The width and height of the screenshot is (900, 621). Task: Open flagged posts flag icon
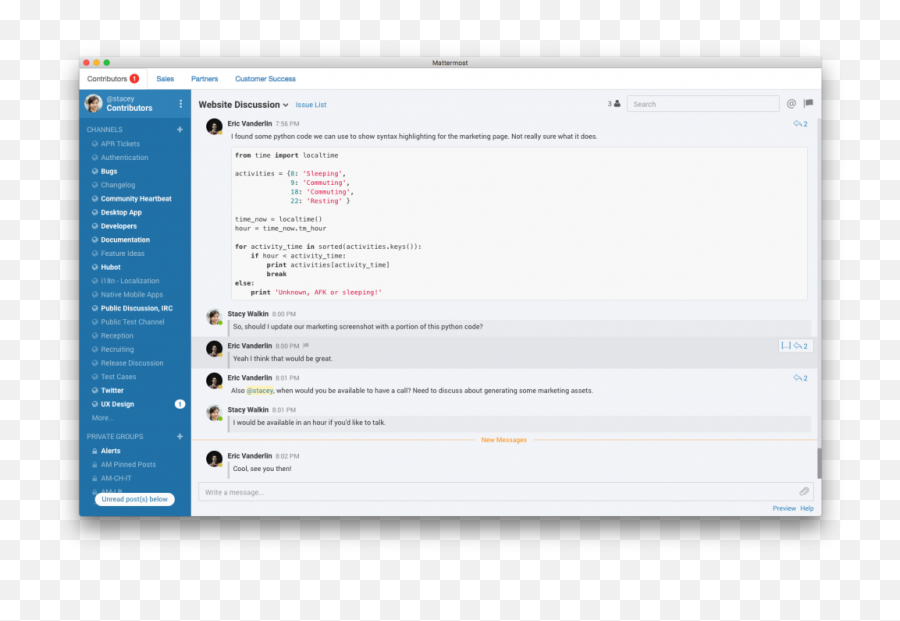pos(809,103)
